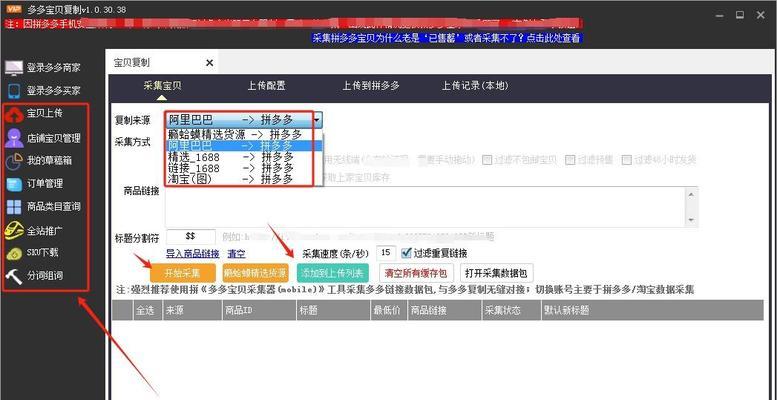Click the 商品链接 scrollbar down arrow
Image resolution: width=777 pixels, height=400 pixels.
(x=692, y=220)
